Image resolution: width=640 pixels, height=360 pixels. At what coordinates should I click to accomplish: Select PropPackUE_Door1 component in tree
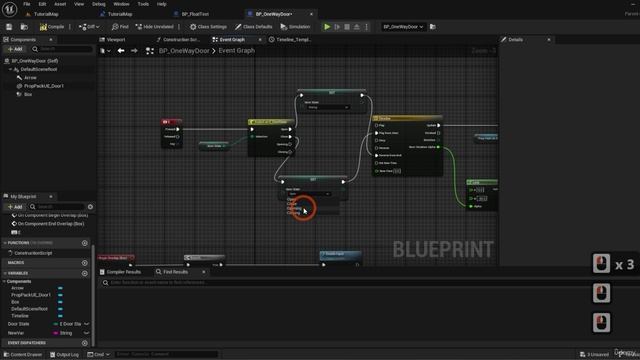(x=44, y=86)
